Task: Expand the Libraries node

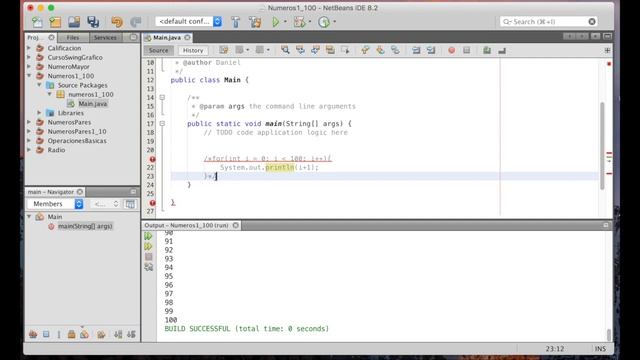Action: (39, 113)
